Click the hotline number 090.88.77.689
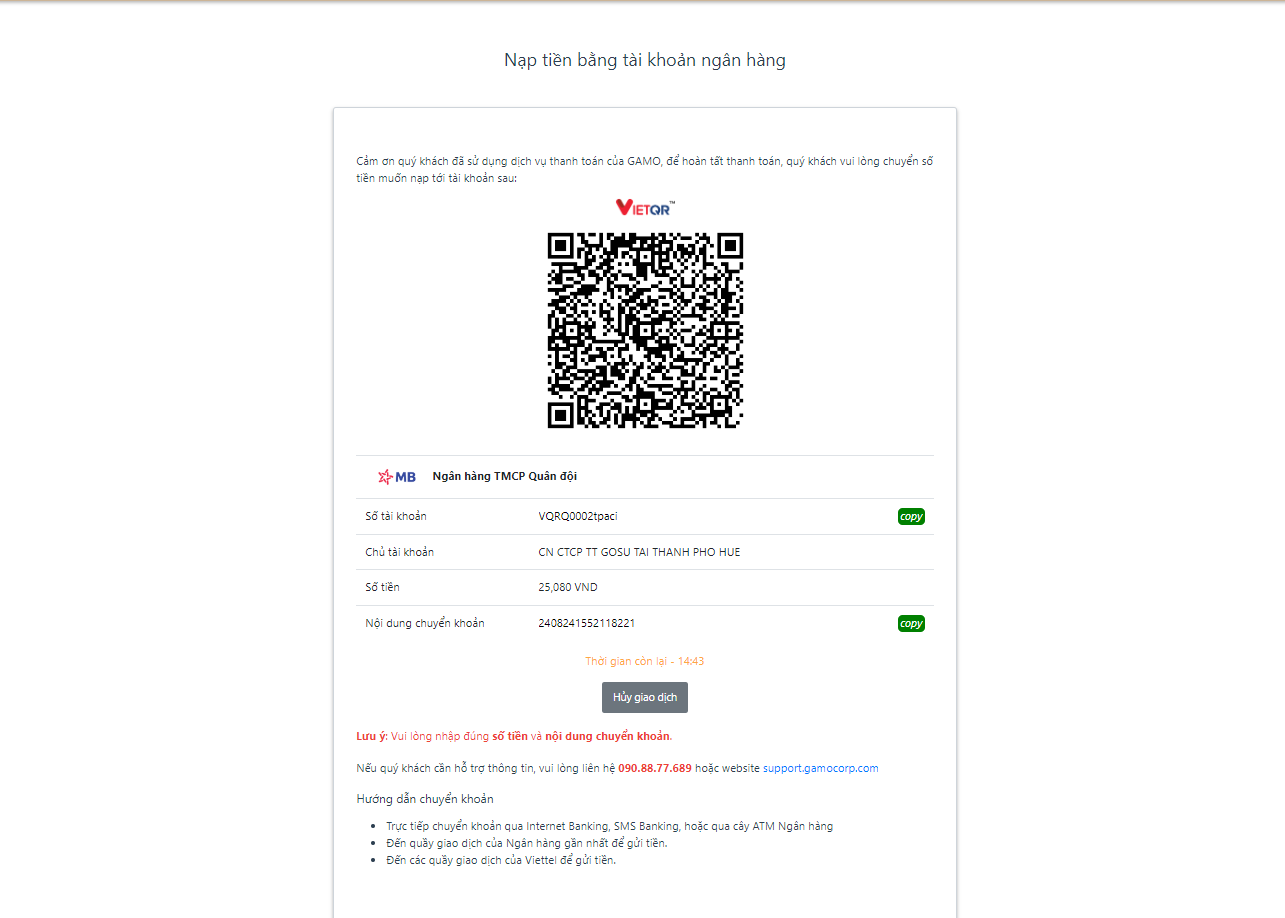Viewport: 1285px width, 918px height. (655, 768)
